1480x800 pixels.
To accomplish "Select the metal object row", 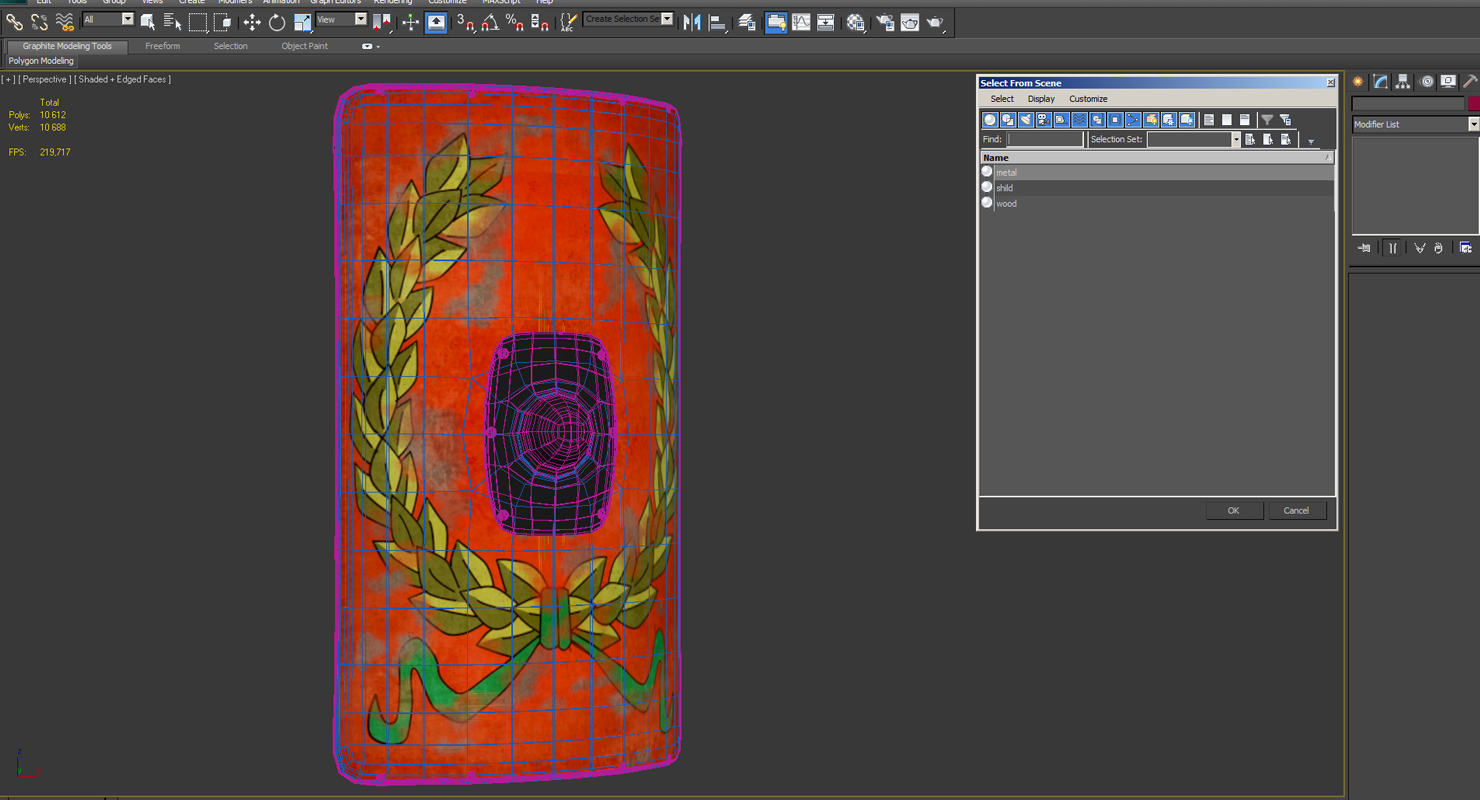I will (1157, 173).
